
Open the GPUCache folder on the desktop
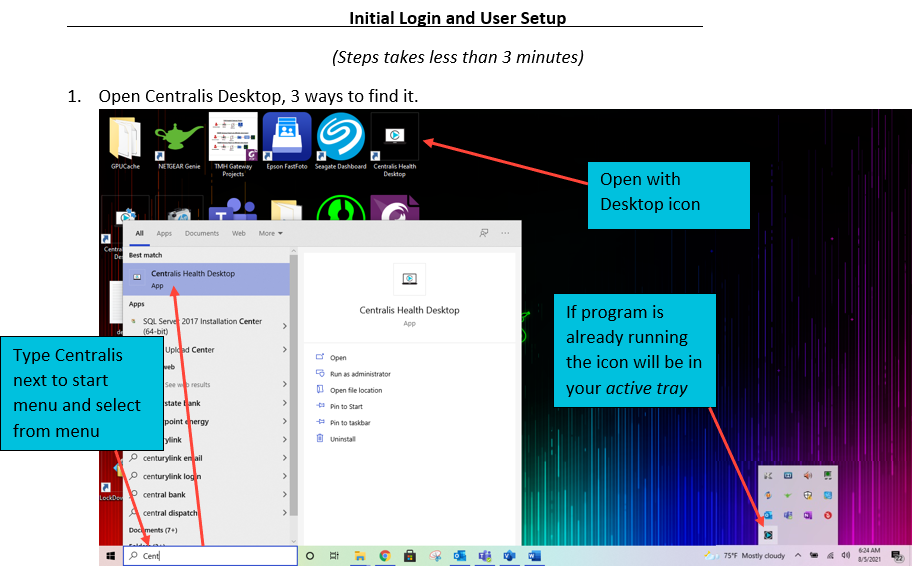click(x=125, y=142)
